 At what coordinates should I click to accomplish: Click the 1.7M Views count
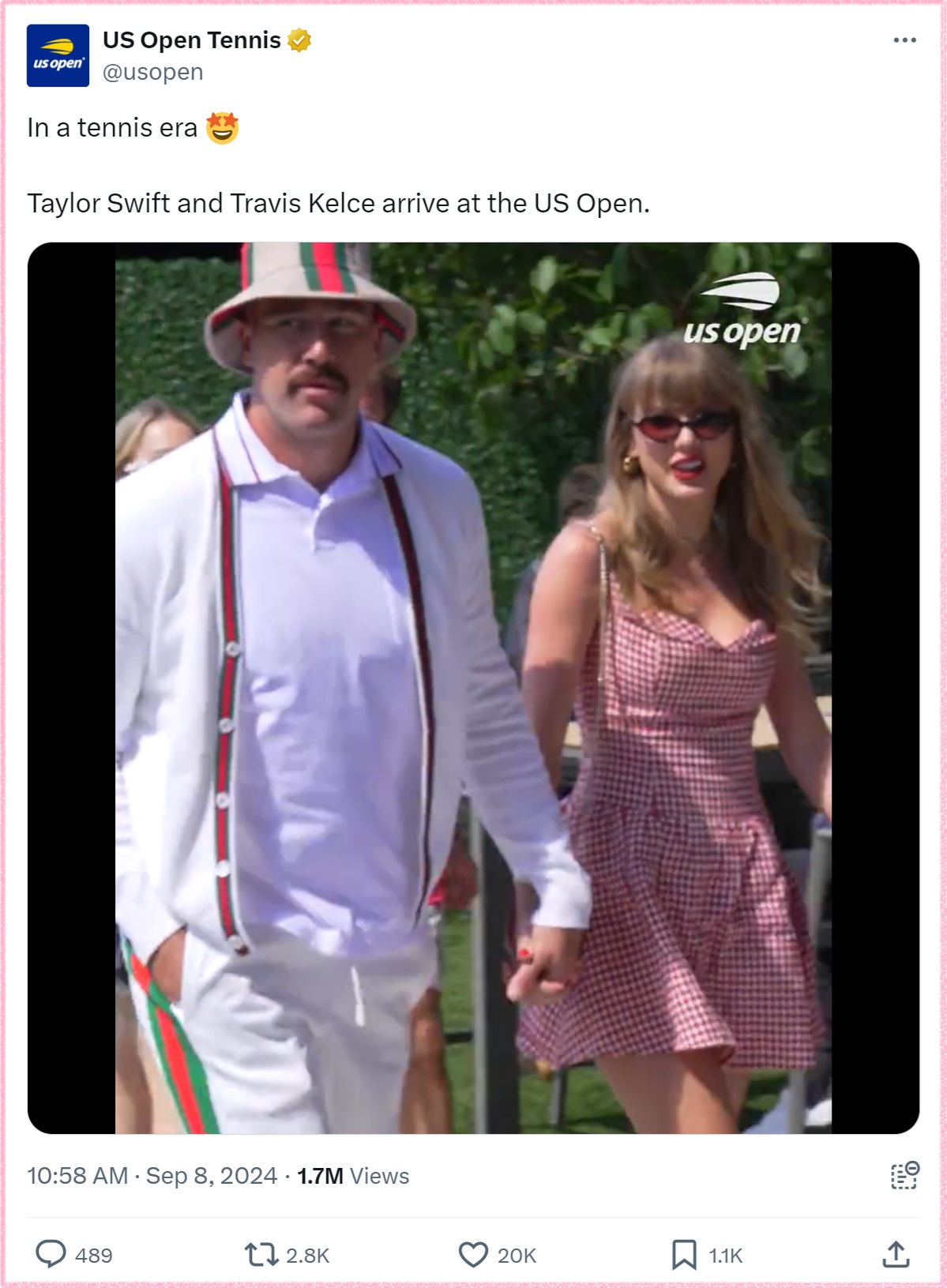[x=353, y=1176]
